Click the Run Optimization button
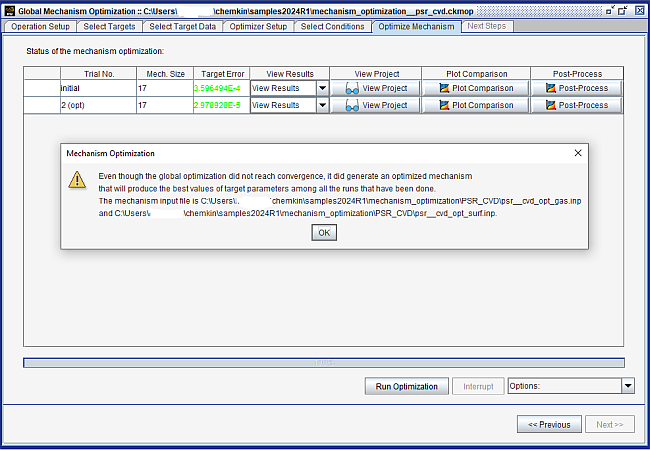This screenshot has height=450, width=650. (406, 386)
